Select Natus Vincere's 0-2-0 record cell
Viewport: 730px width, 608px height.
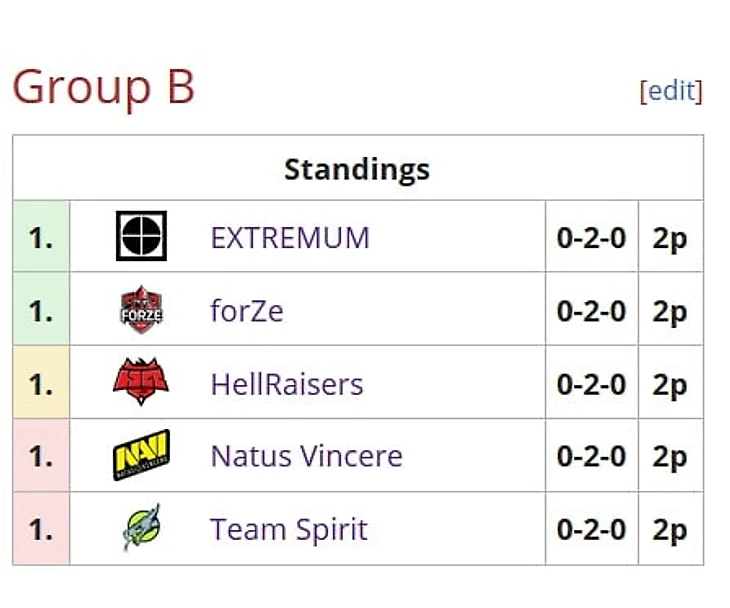[x=591, y=457]
